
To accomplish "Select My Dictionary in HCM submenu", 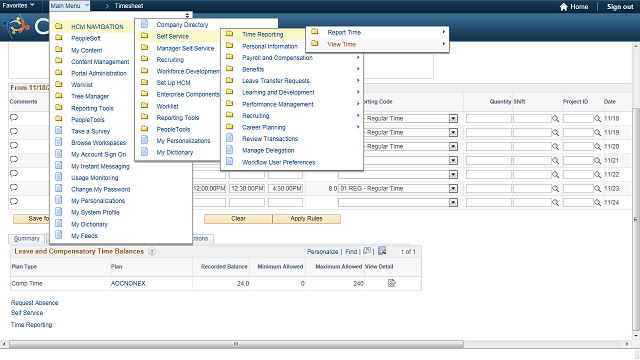I will pyautogui.click(x=175, y=152).
